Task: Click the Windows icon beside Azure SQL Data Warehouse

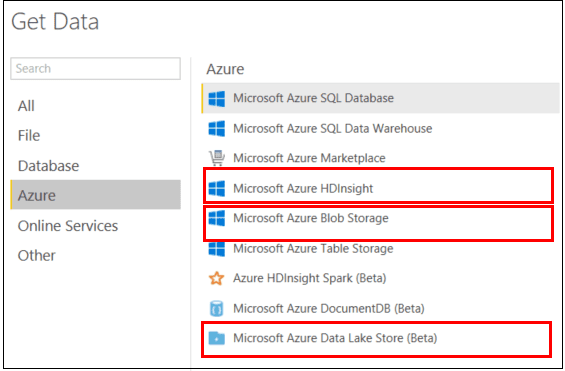Action: click(x=217, y=129)
